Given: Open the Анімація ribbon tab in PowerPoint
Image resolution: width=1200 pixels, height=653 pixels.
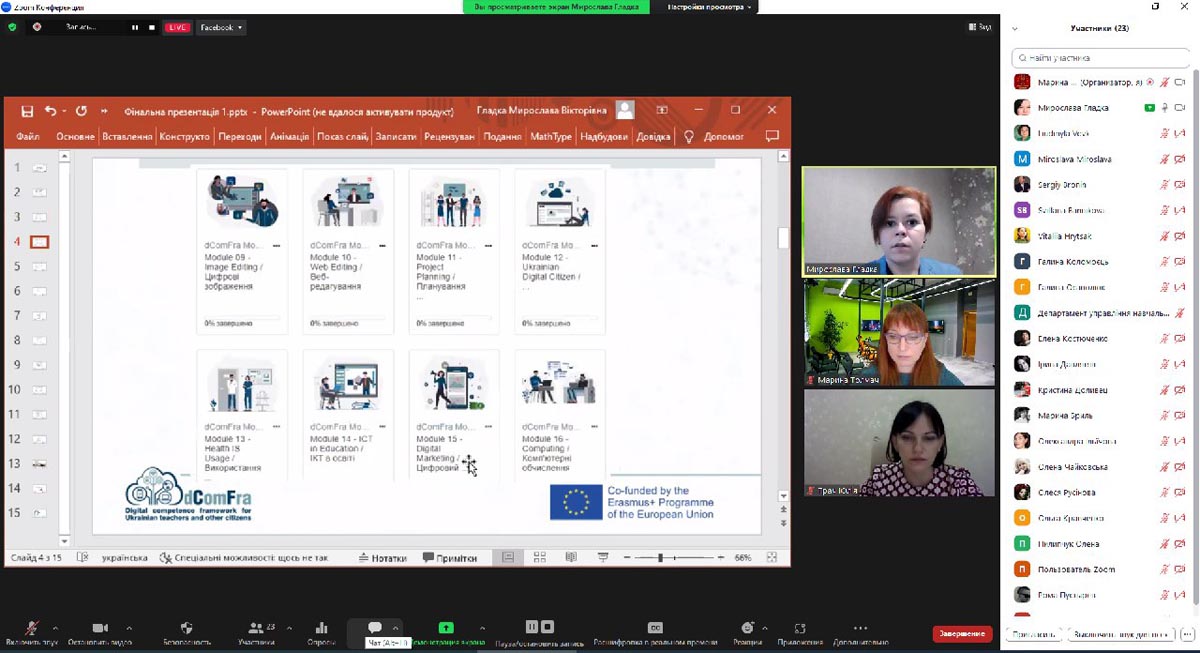Looking at the screenshot, I should click(289, 136).
